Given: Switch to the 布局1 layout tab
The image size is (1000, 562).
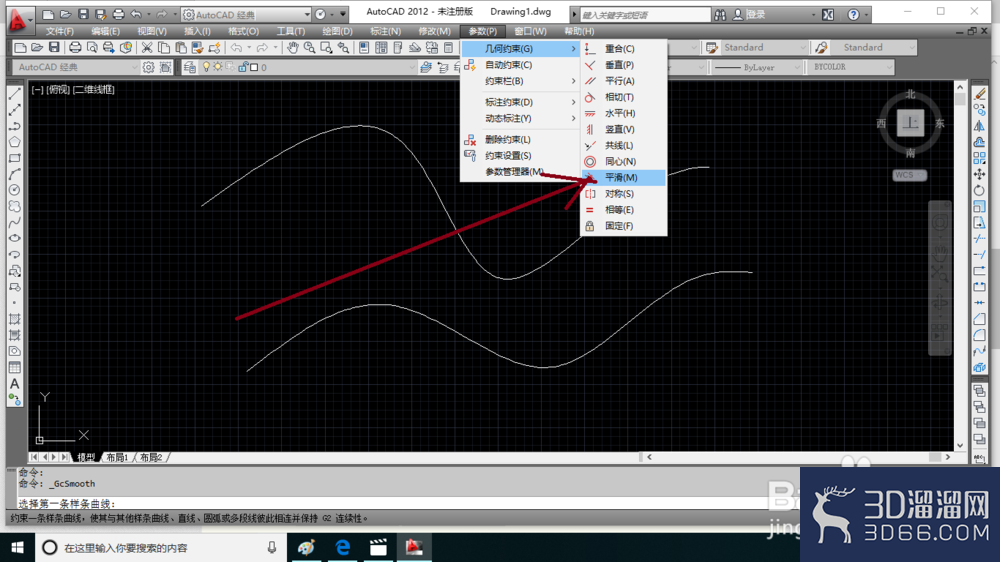Looking at the screenshot, I should coord(117,457).
